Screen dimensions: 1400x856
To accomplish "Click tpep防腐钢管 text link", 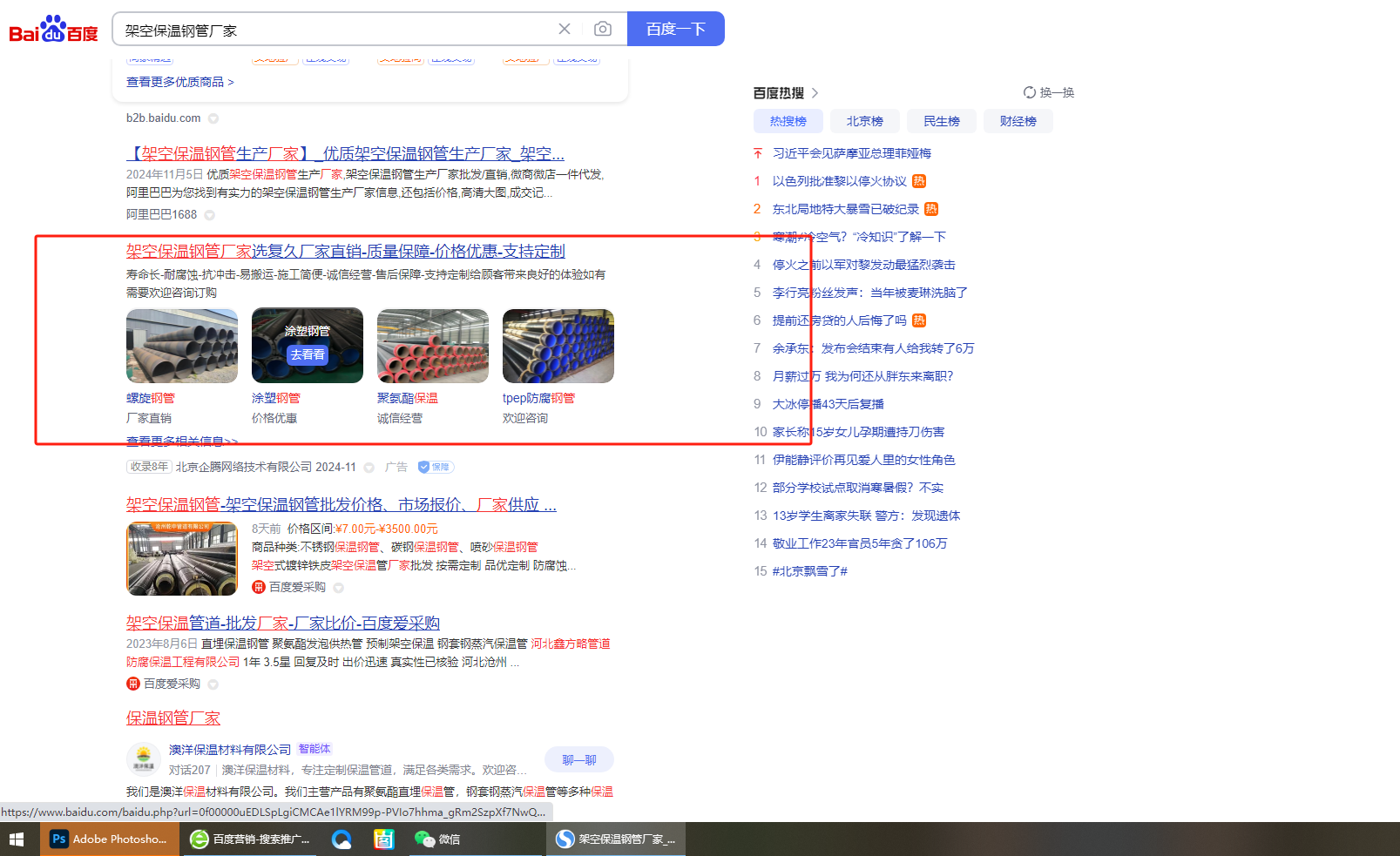I will 538,398.
